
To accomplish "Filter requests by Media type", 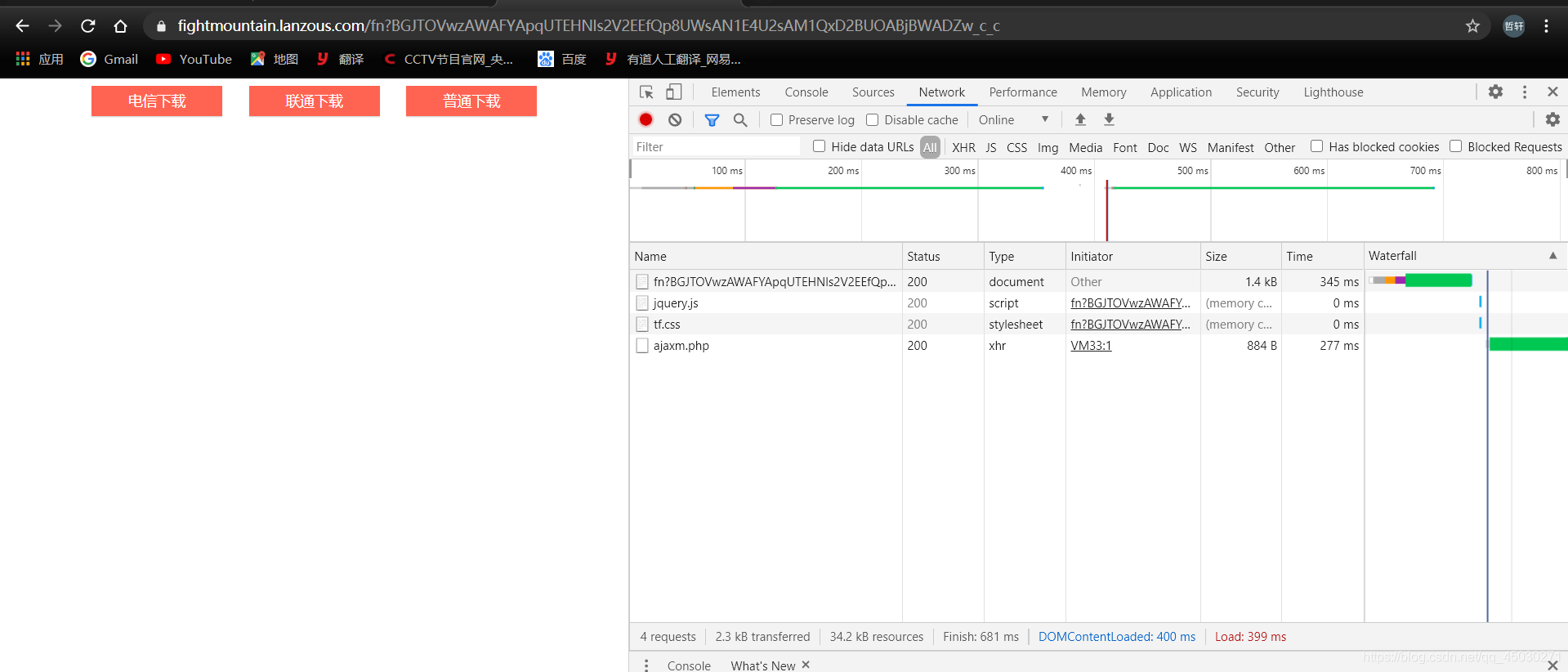I will (1085, 147).
